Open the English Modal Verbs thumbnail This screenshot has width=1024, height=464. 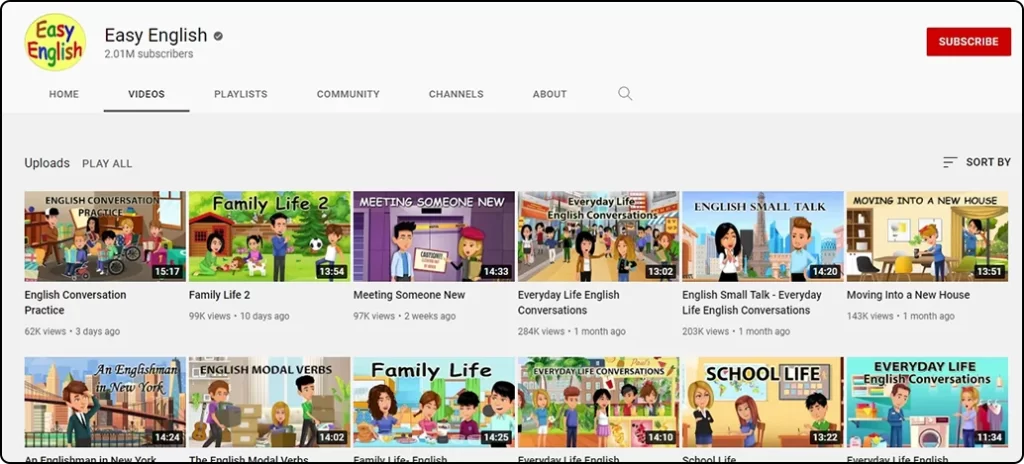[x=270, y=402]
